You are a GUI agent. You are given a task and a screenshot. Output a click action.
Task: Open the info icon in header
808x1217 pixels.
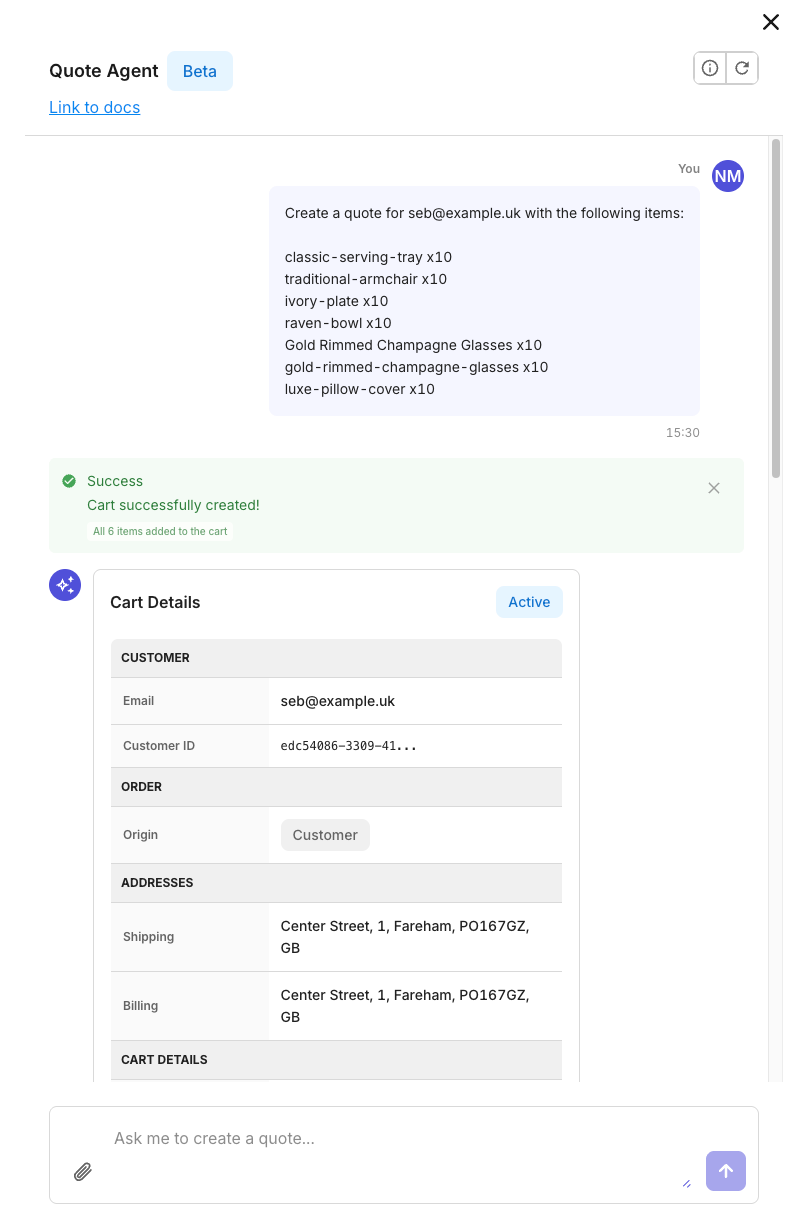click(x=710, y=68)
